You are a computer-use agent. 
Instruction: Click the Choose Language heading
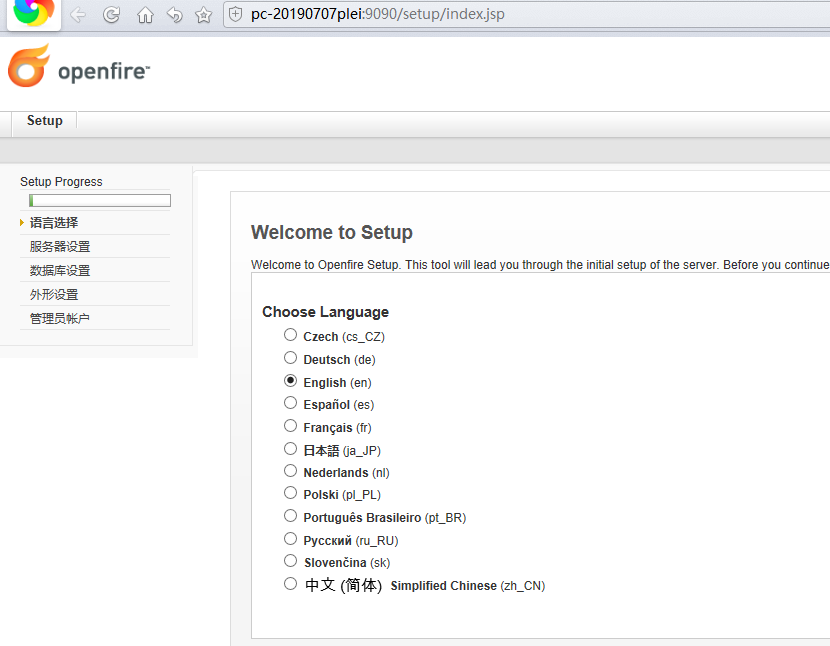[326, 312]
